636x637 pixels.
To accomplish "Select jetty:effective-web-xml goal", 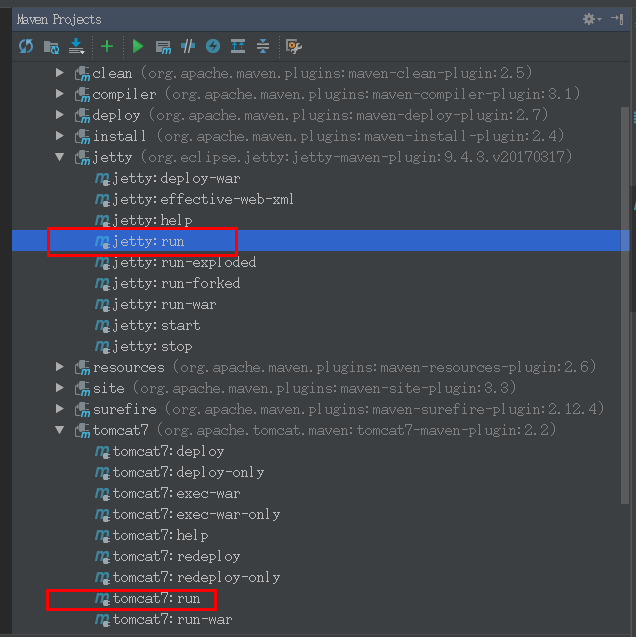I will coord(194,199).
